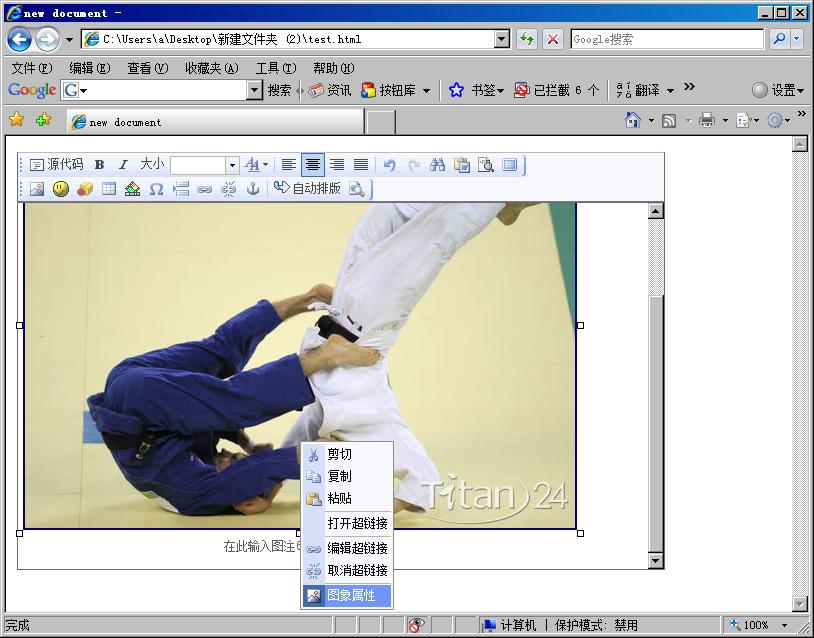
Task: Open the font size (大小) dropdown
Action: click(x=232, y=165)
